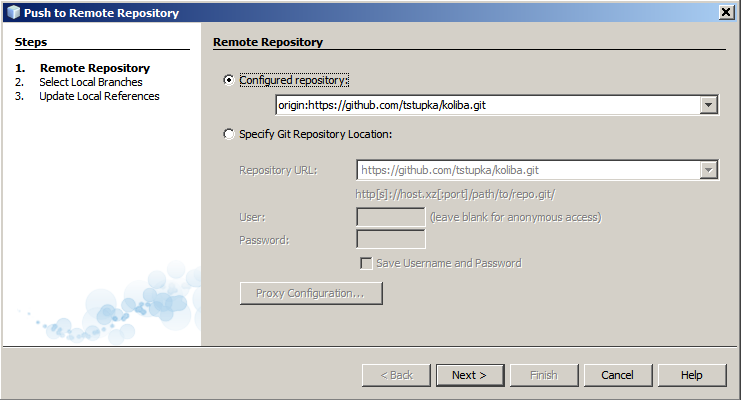Open the Repository URL dropdown arrow

click(x=709, y=170)
